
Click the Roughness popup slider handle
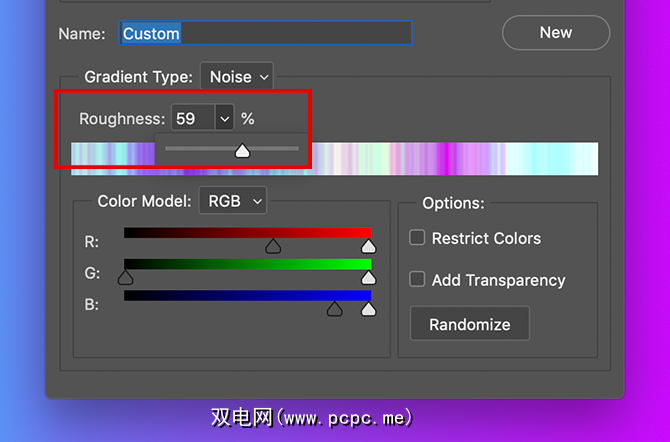coord(241,151)
